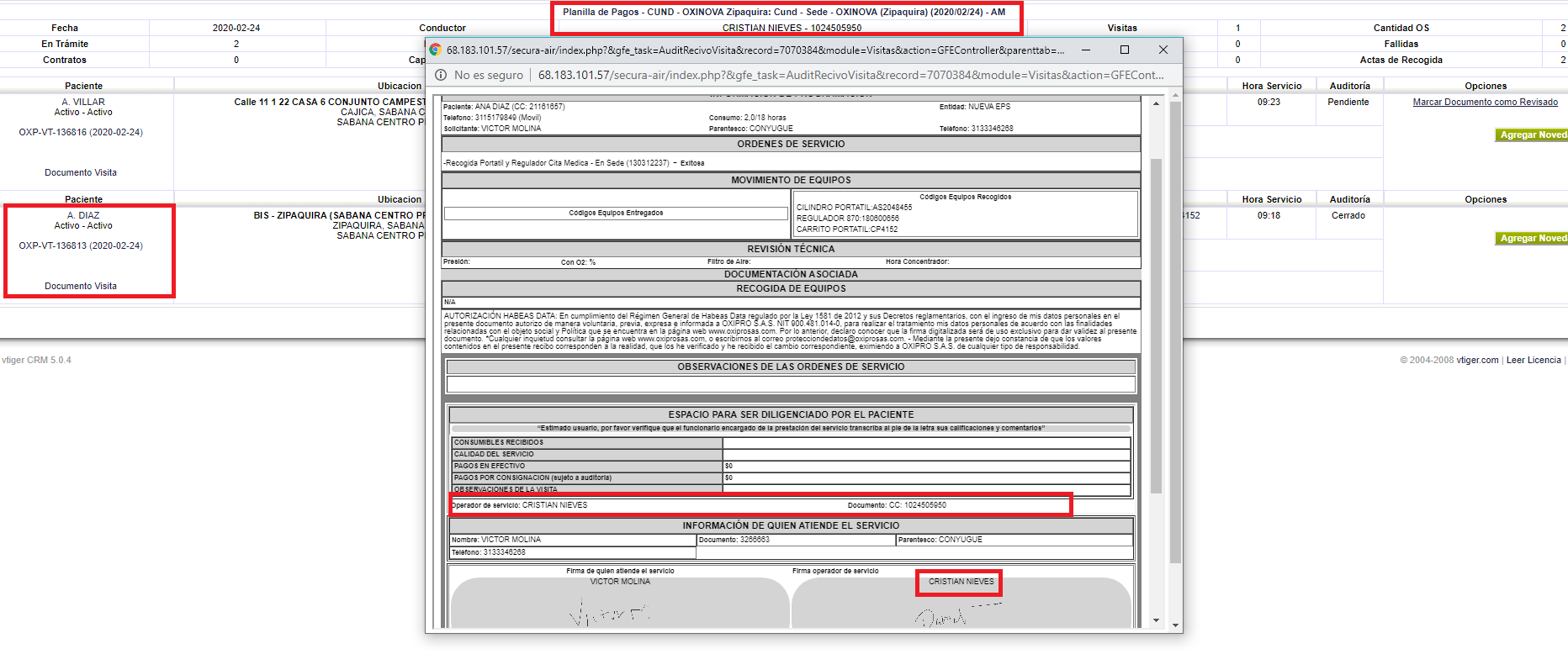Image resolution: width=1568 pixels, height=654 pixels.
Task: Select the Pendiente audit status cell
Action: (x=1348, y=102)
